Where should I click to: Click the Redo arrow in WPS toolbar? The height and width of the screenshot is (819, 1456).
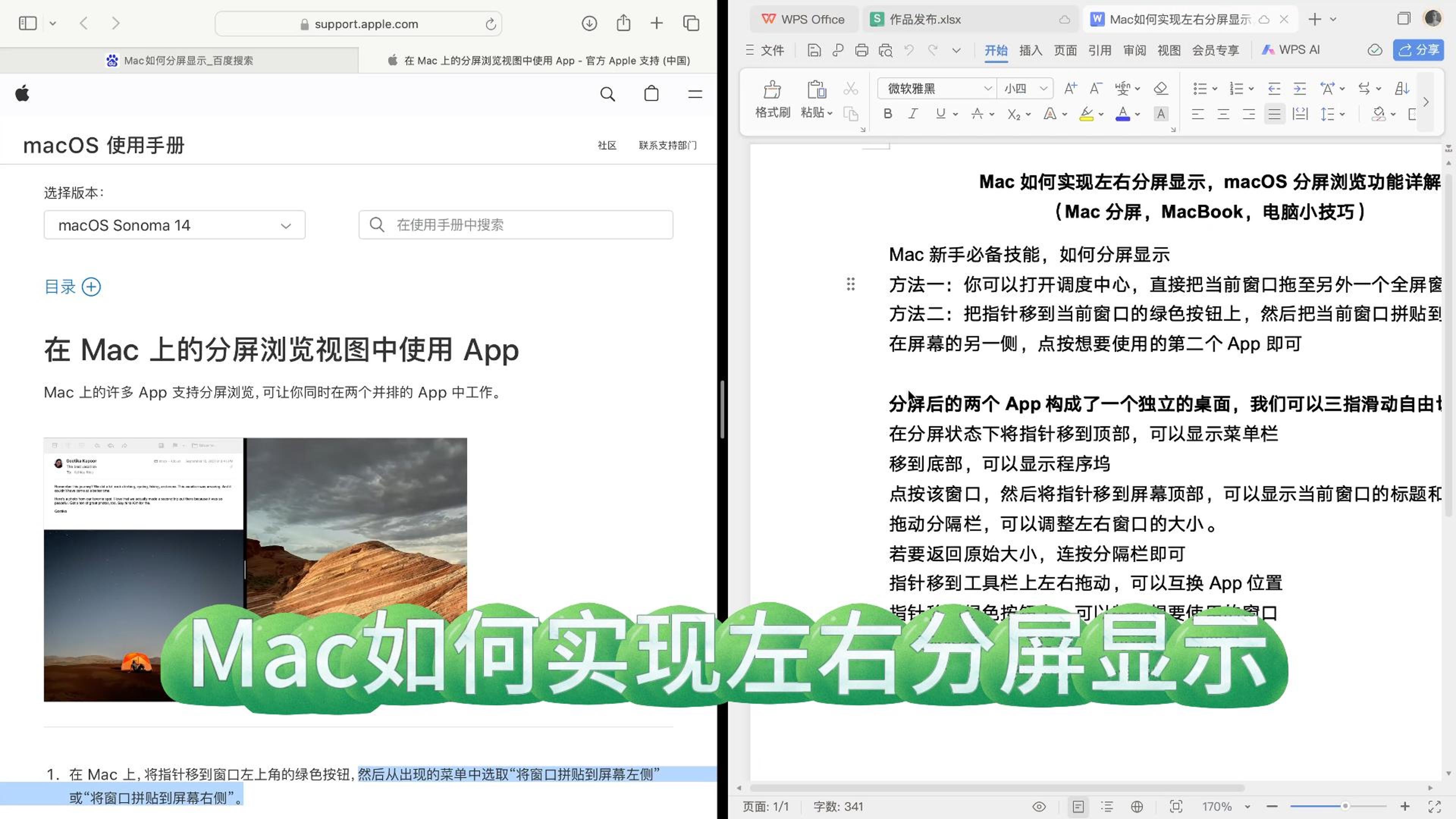933,50
